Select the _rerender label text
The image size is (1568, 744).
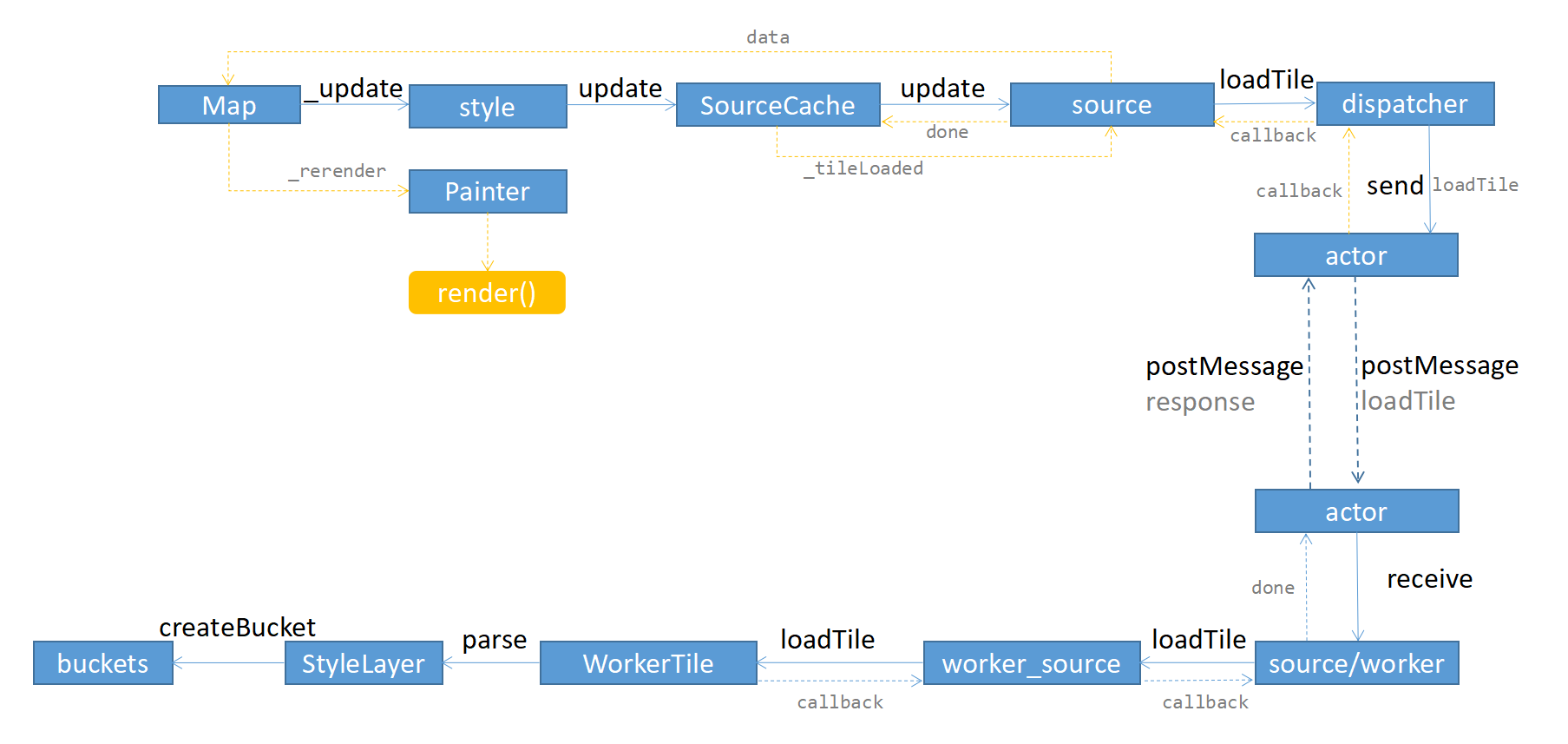tap(338, 171)
